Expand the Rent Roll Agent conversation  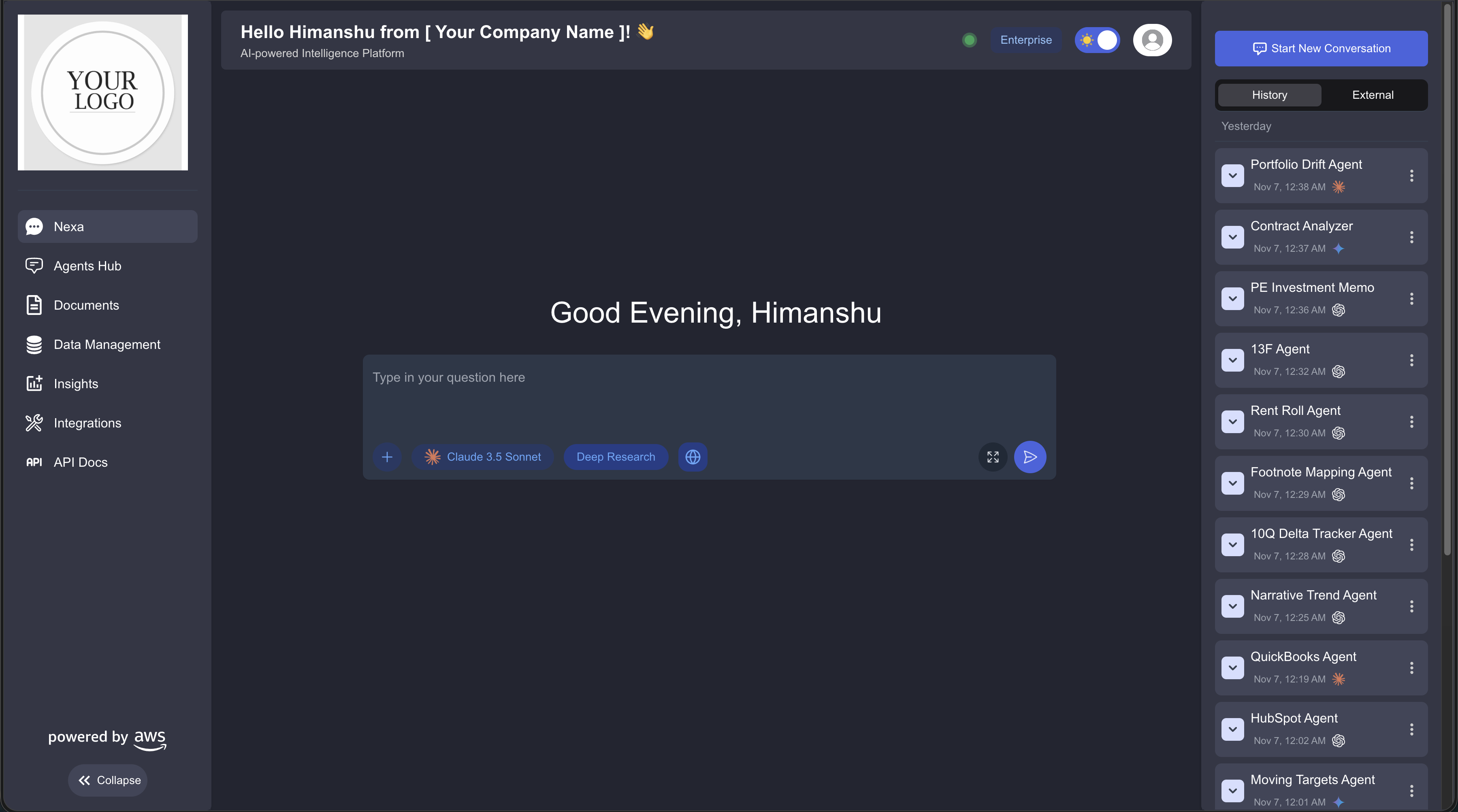(x=1232, y=422)
